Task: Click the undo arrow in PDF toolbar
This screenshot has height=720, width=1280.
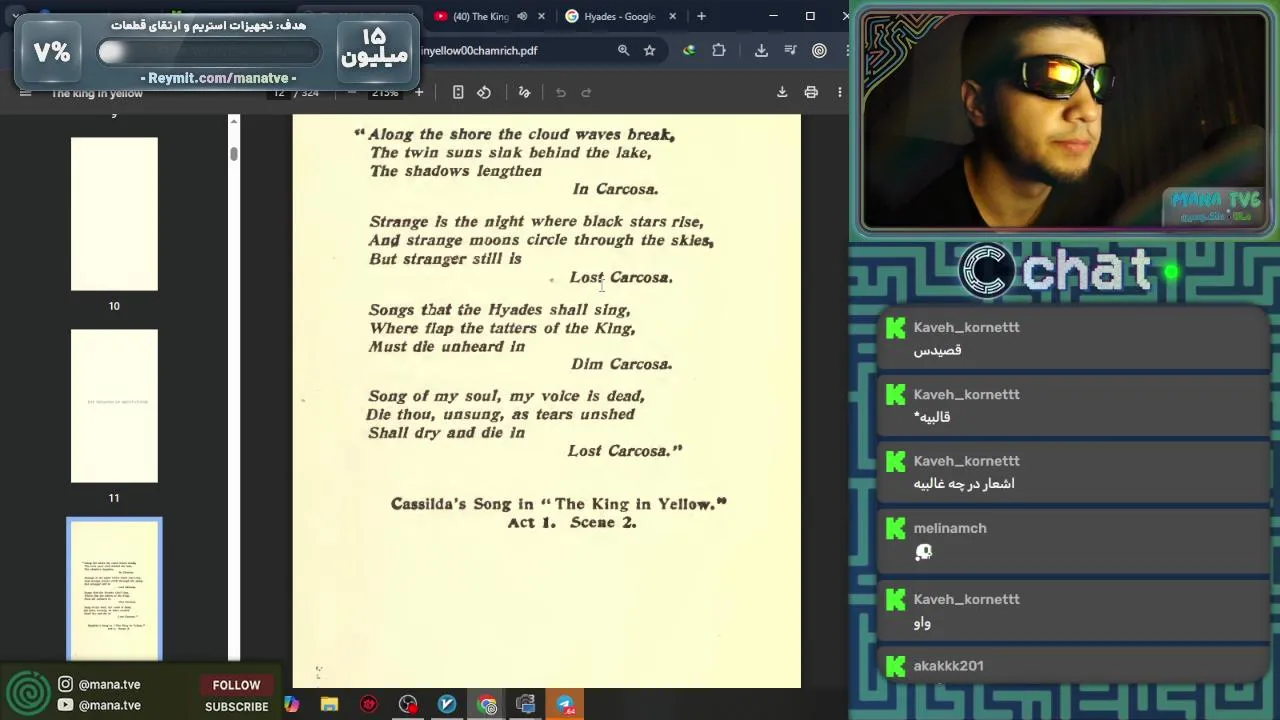Action: 560,92
